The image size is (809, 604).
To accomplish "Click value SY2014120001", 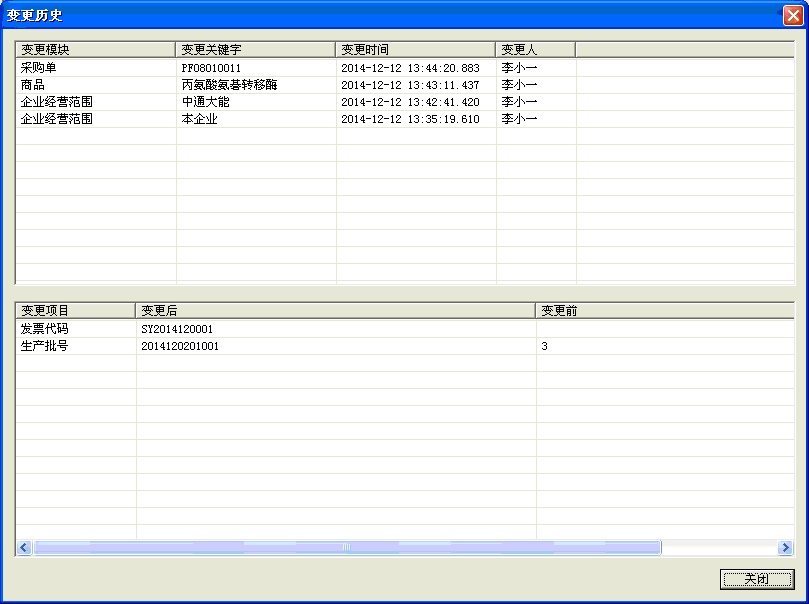I will 177,329.
